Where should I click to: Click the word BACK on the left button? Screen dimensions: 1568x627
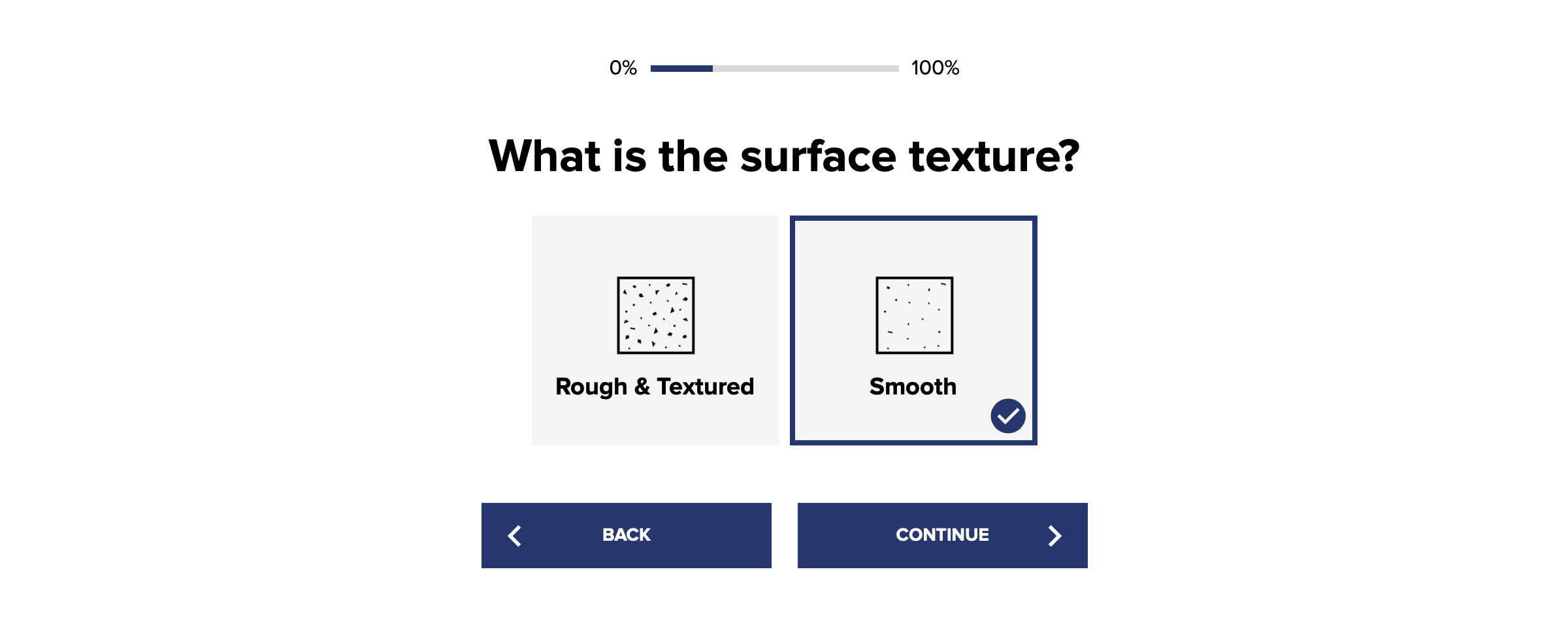pos(626,535)
